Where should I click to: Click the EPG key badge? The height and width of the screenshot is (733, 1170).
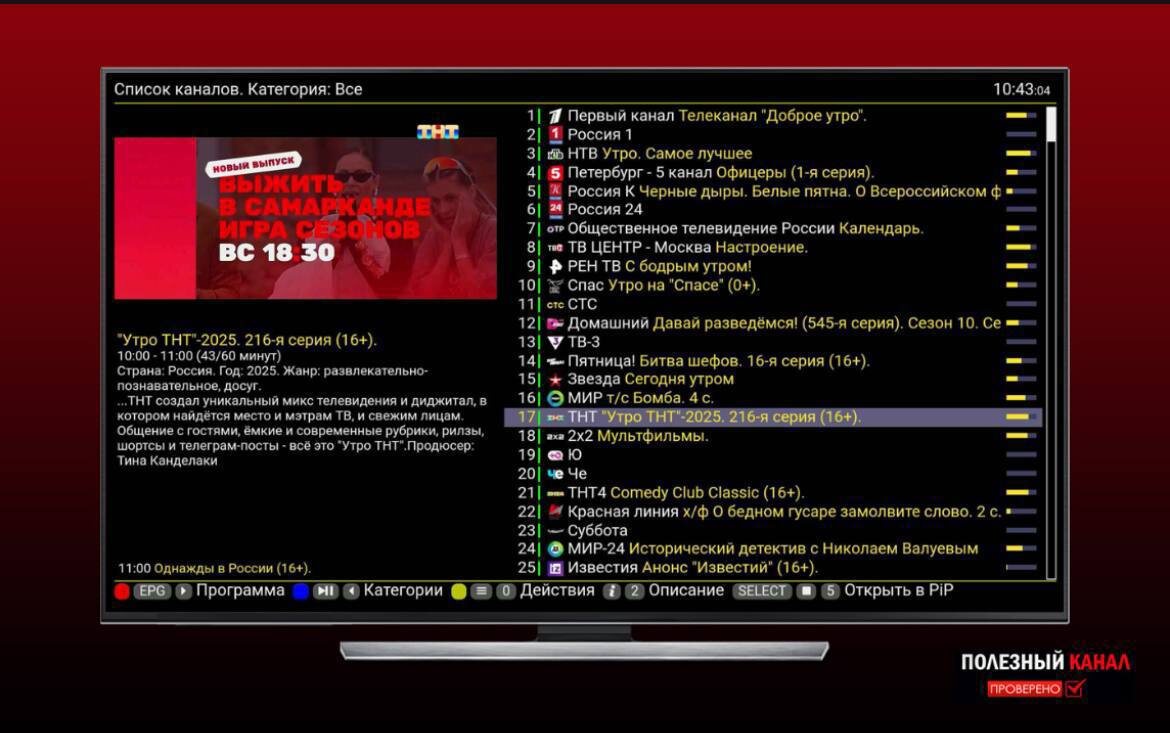[x=152, y=591]
